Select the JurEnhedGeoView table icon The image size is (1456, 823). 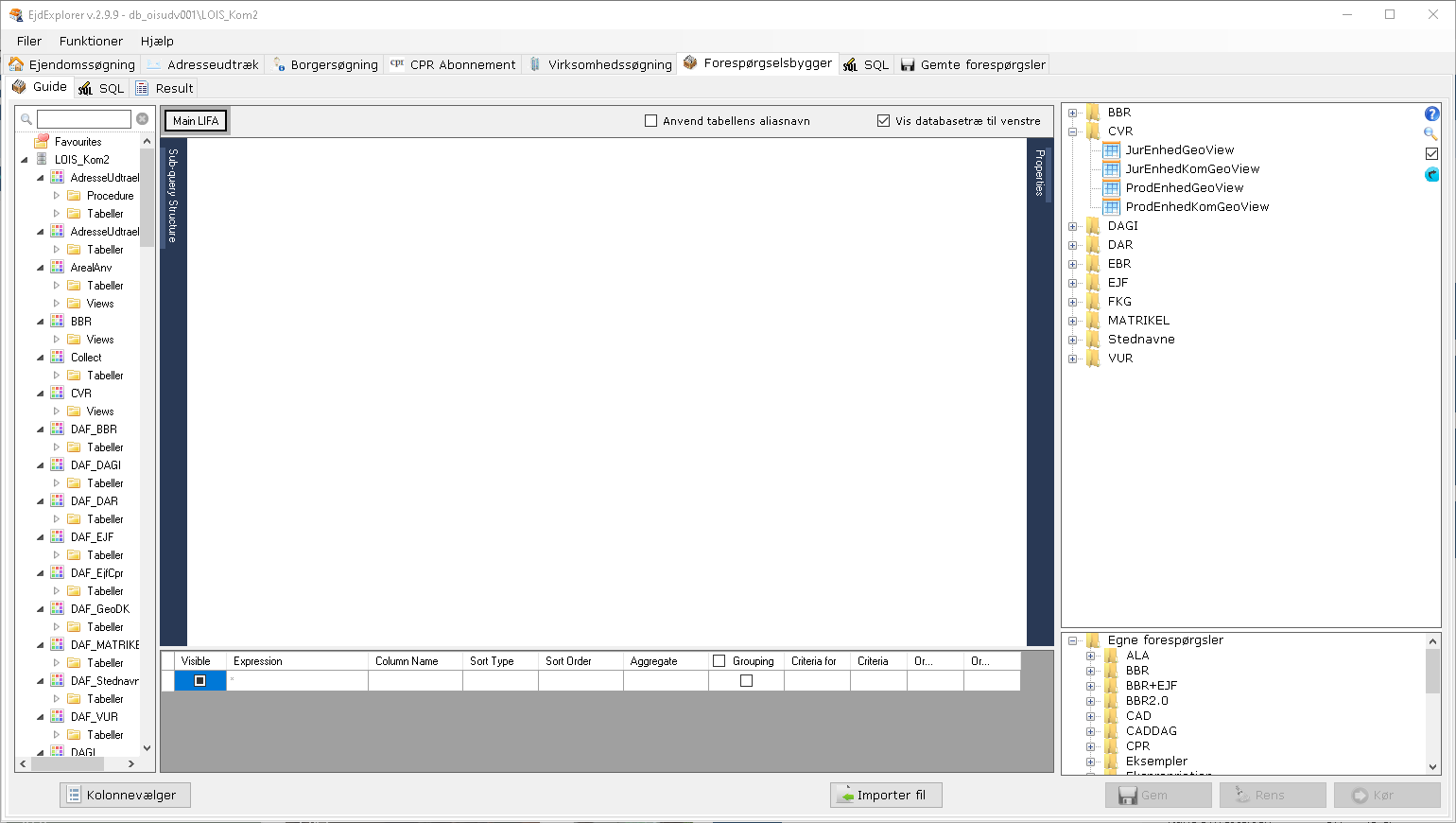(x=1111, y=150)
